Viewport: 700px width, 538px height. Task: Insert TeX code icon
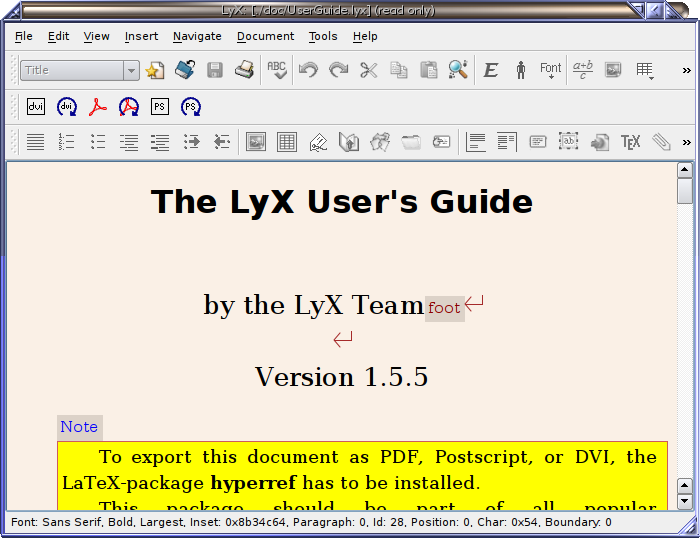click(630, 142)
